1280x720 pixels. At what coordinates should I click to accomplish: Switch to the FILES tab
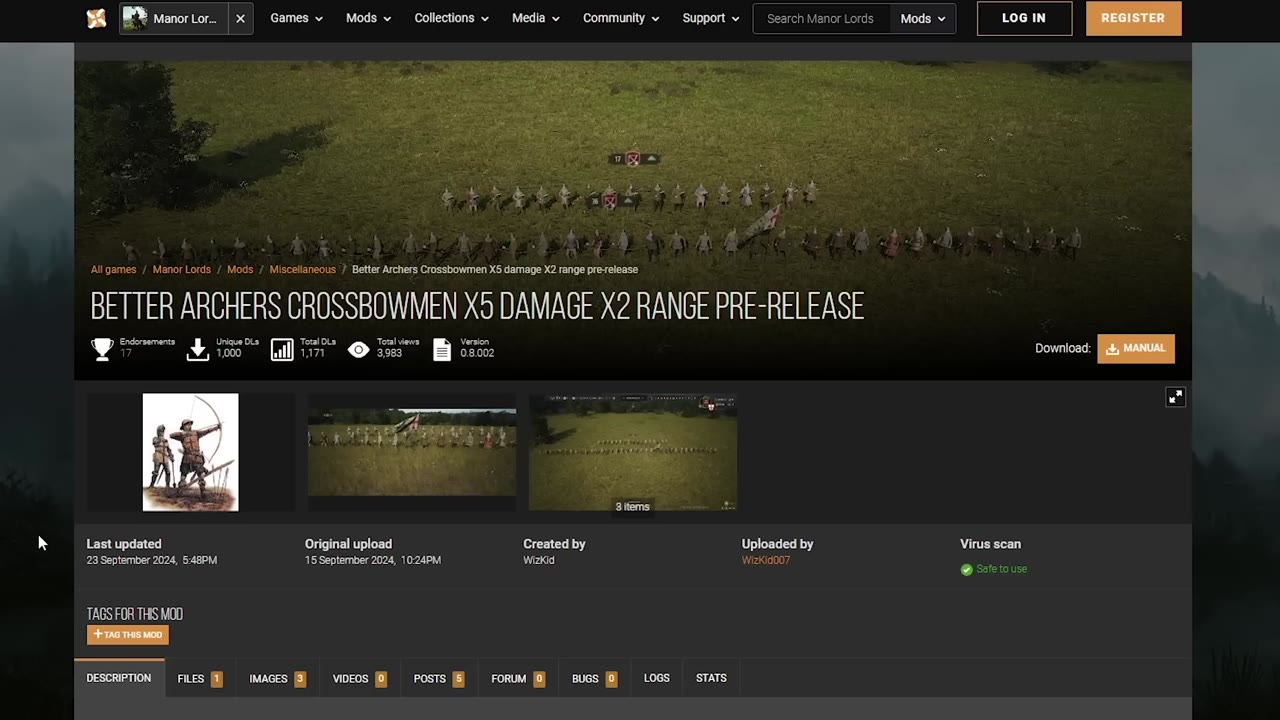click(200, 678)
